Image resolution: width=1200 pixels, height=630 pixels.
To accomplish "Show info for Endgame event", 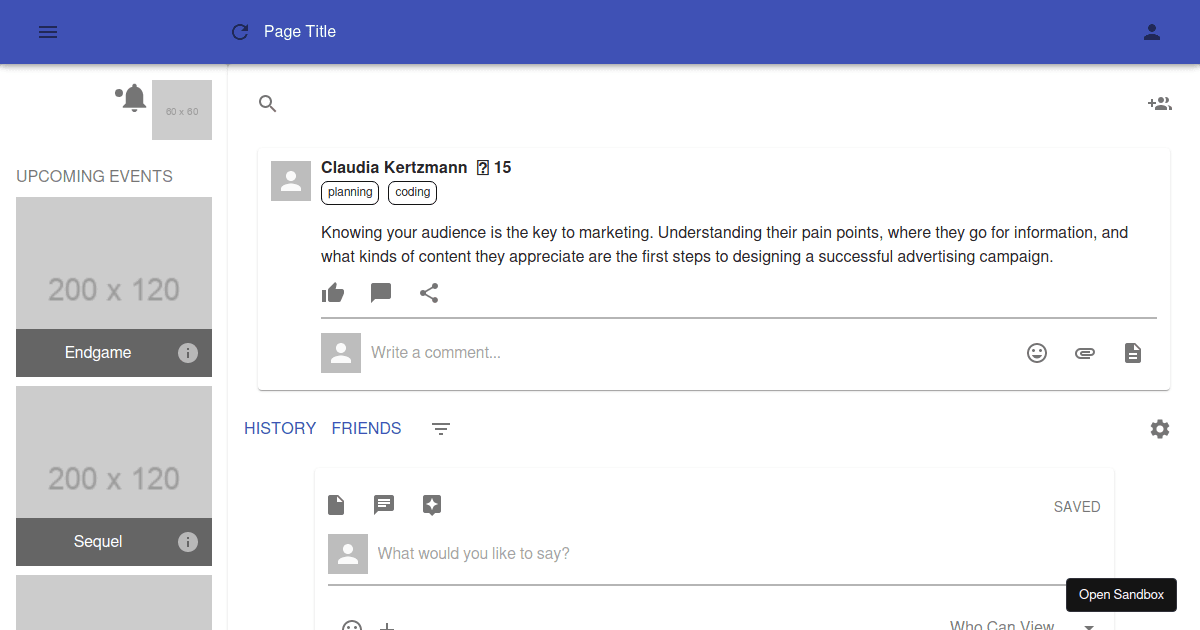I will coord(188,353).
